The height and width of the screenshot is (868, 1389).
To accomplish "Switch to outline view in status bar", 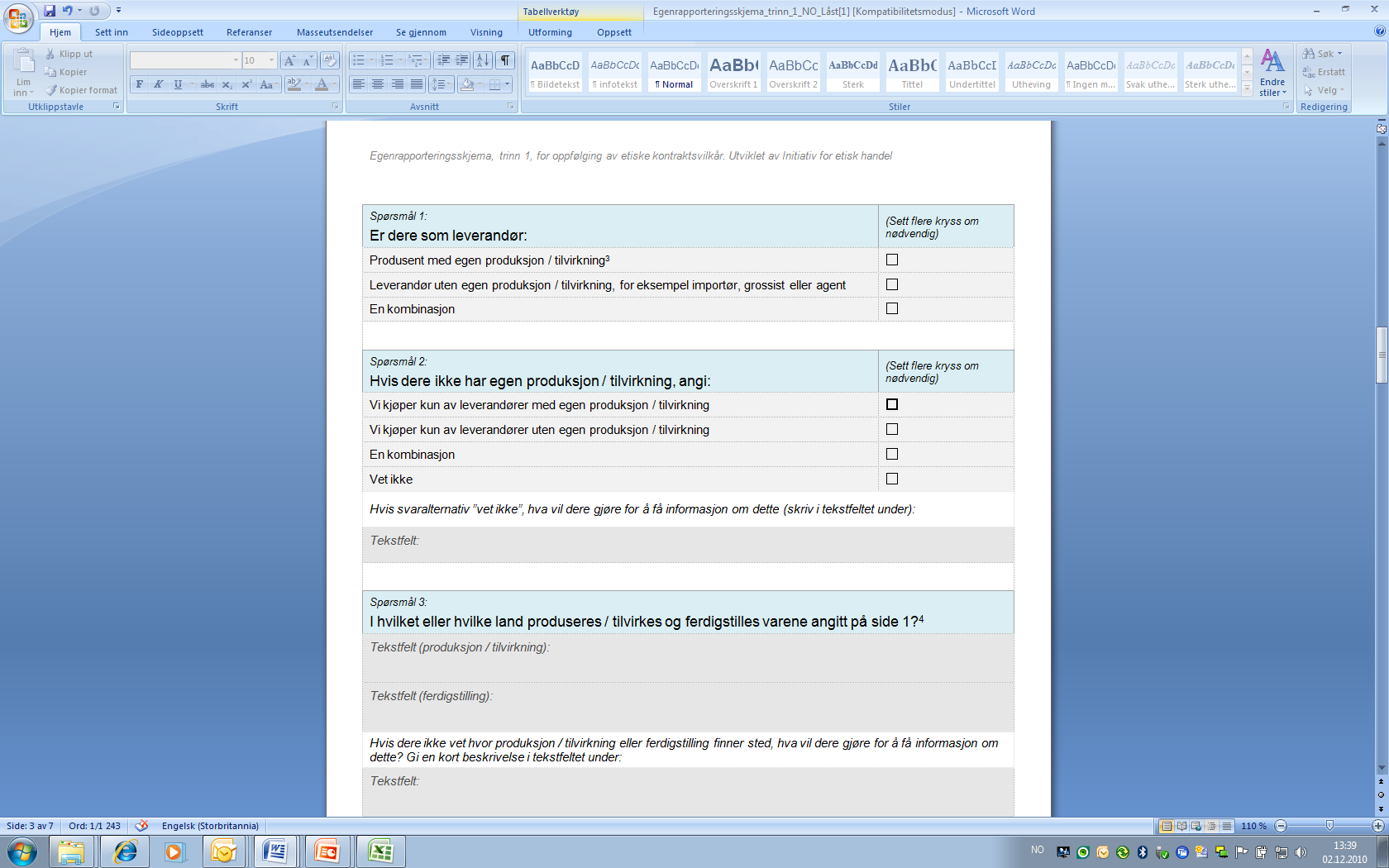I will pyautogui.click(x=1211, y=826).
